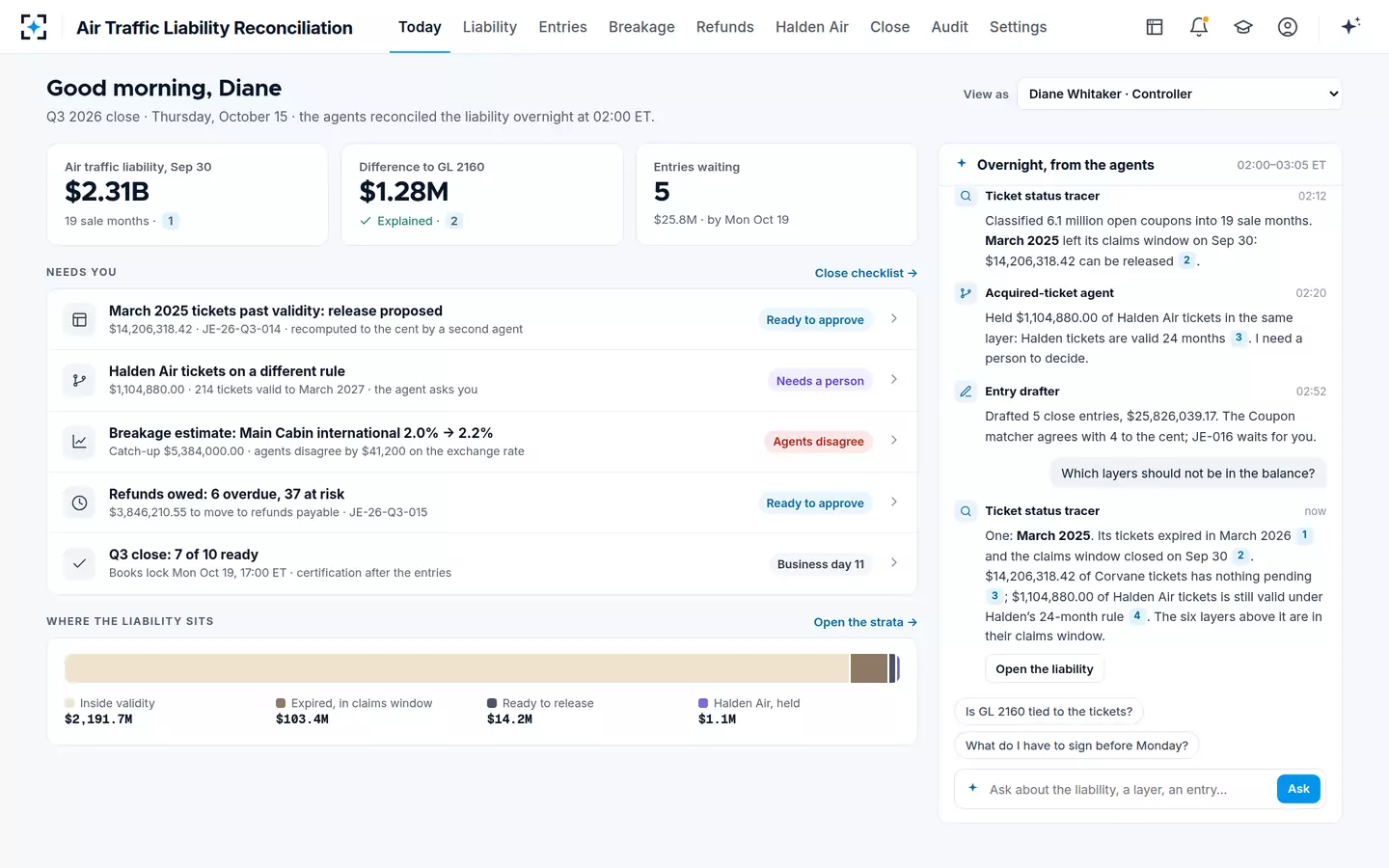Viewport: 1389px width, 868px height.
Task: Open the Audit tab
Action: (949, 27)
